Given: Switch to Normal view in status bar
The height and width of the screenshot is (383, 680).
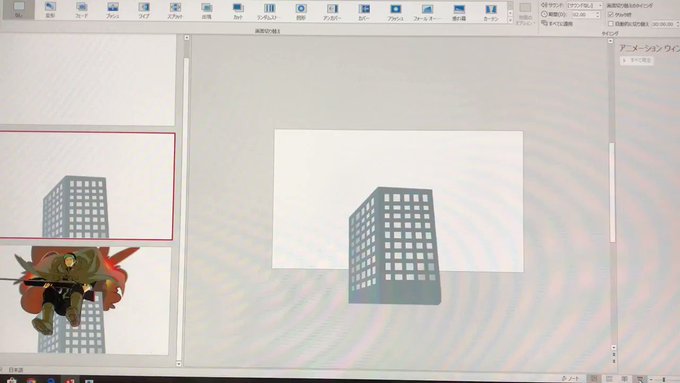Looking at the screenshot, I should 594,379.
